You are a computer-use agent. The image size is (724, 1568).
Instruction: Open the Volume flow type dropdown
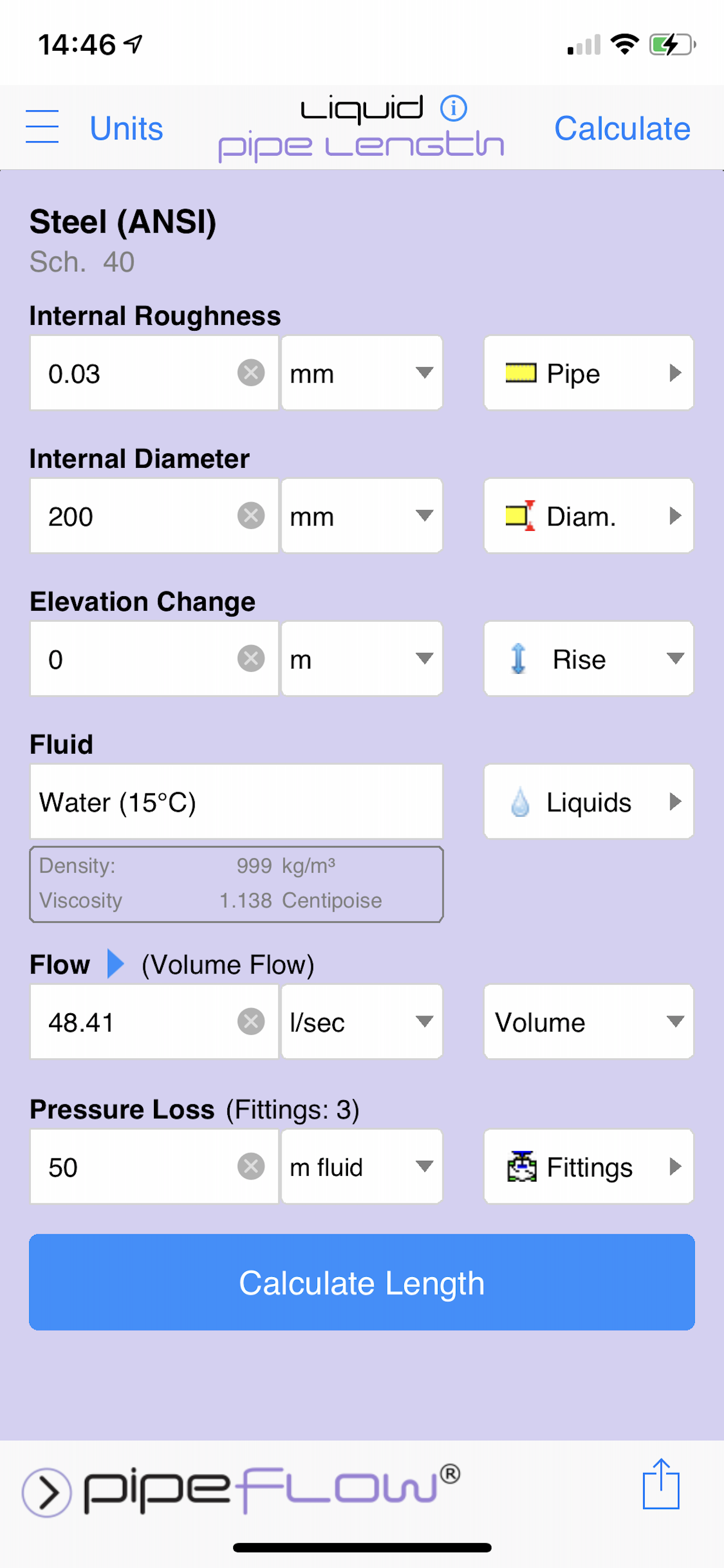(588, 1021)
